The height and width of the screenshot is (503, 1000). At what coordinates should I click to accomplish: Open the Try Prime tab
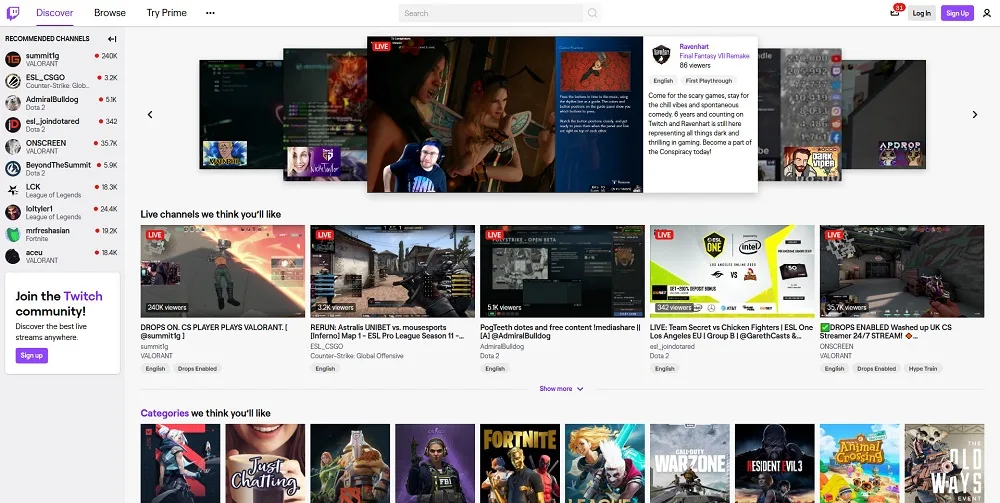(166, 13)
